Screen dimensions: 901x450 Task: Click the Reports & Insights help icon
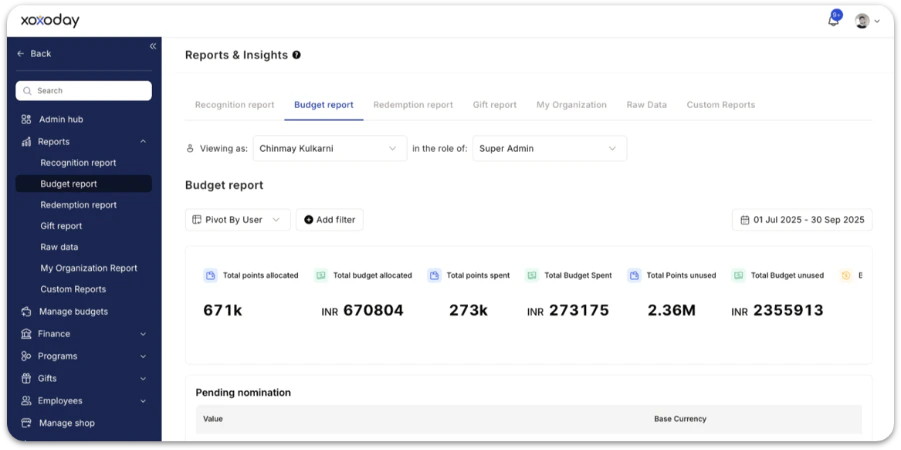(x=297, y=55)
